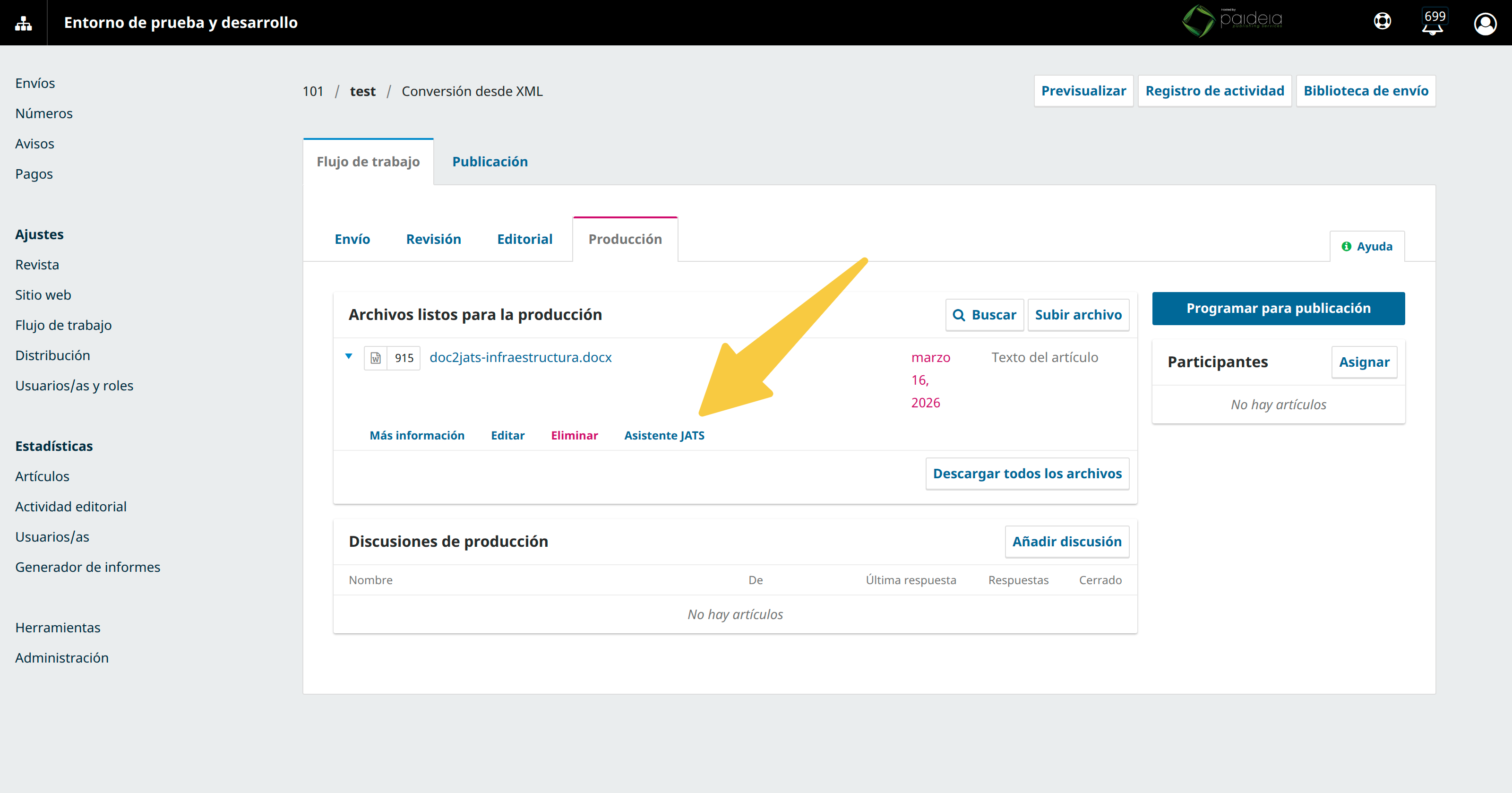Screen dimensions: 1512x793
Task: Click Nombre column header in discussions
Action: 370,580
